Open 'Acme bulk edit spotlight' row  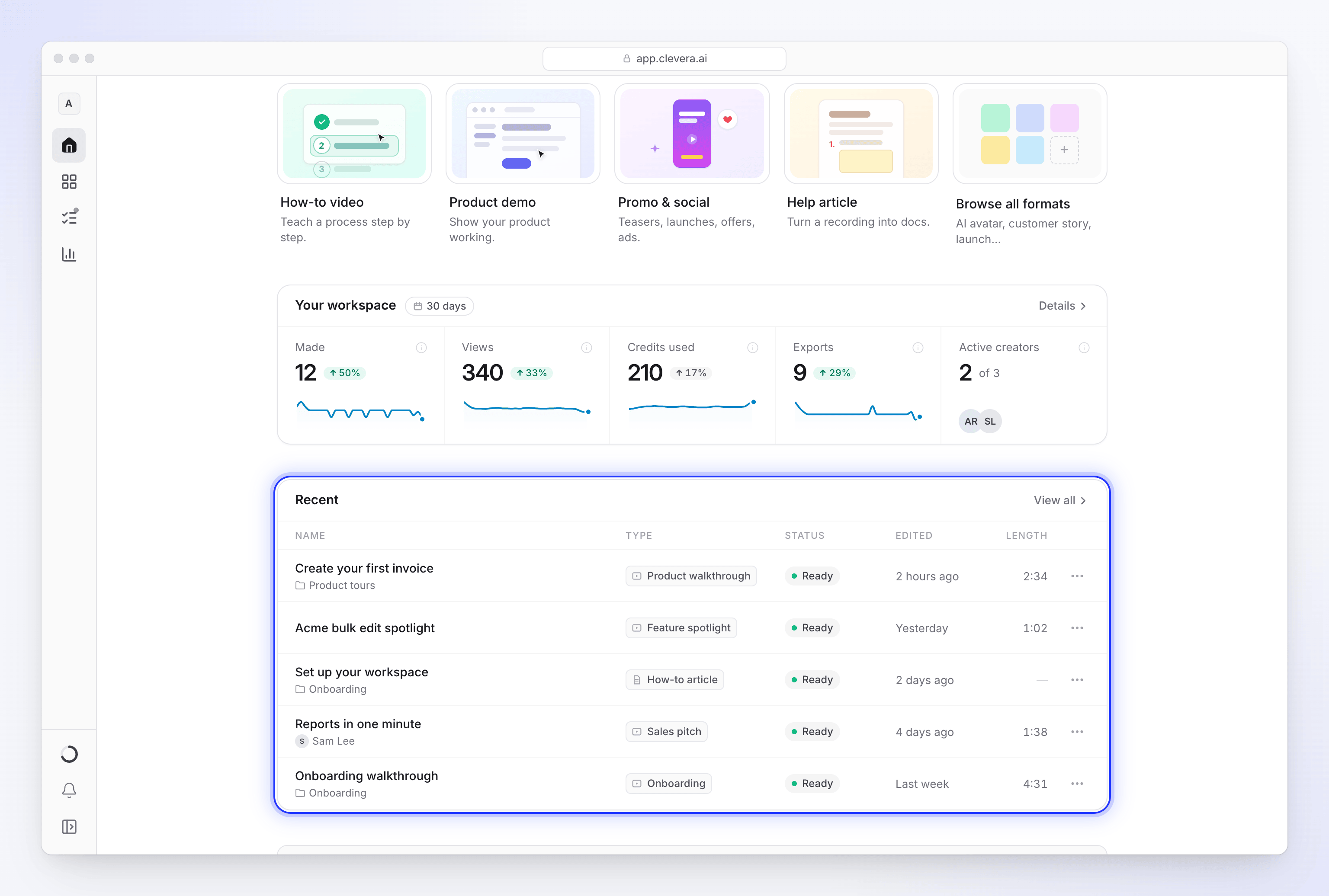[x=692, y=628]
